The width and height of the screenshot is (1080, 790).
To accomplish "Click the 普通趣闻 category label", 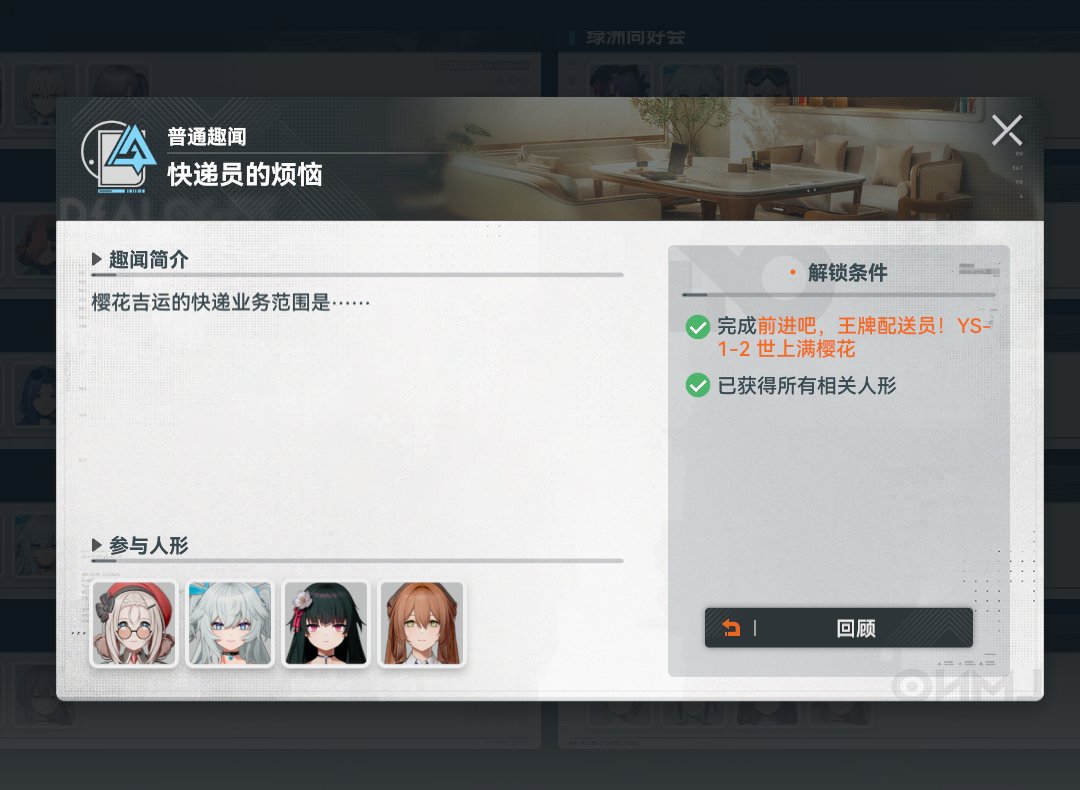I will coord(207,136).
